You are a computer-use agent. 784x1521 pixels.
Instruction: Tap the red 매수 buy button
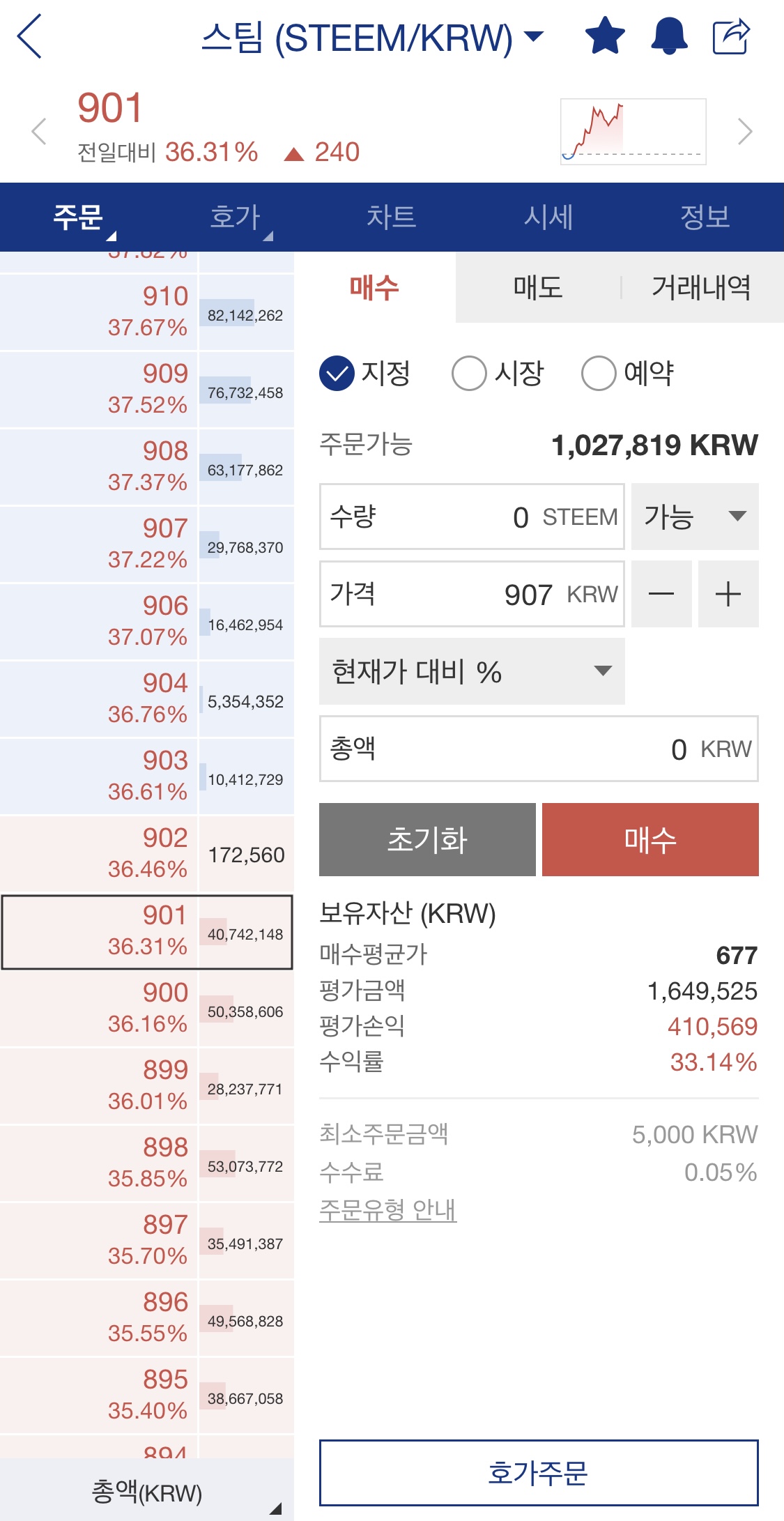click(x=650, y=839)
